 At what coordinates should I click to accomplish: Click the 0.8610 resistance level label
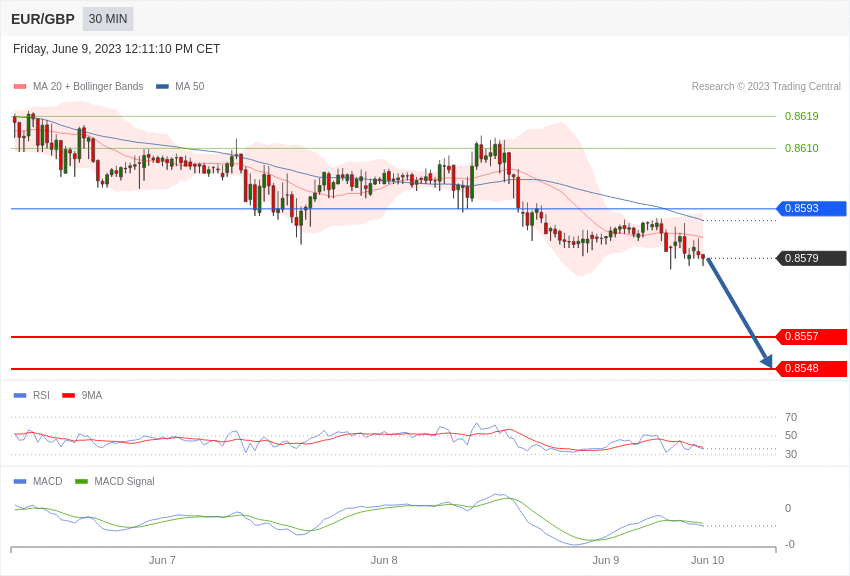point(802,148)
